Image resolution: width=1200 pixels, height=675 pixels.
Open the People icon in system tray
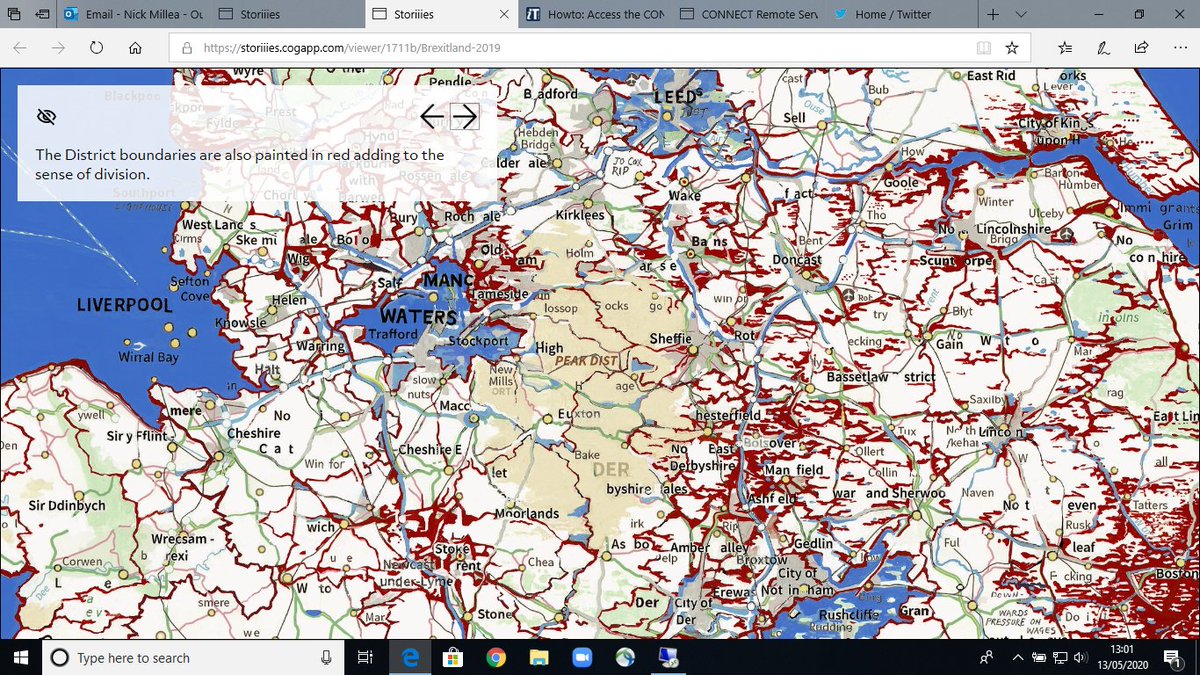987,657
